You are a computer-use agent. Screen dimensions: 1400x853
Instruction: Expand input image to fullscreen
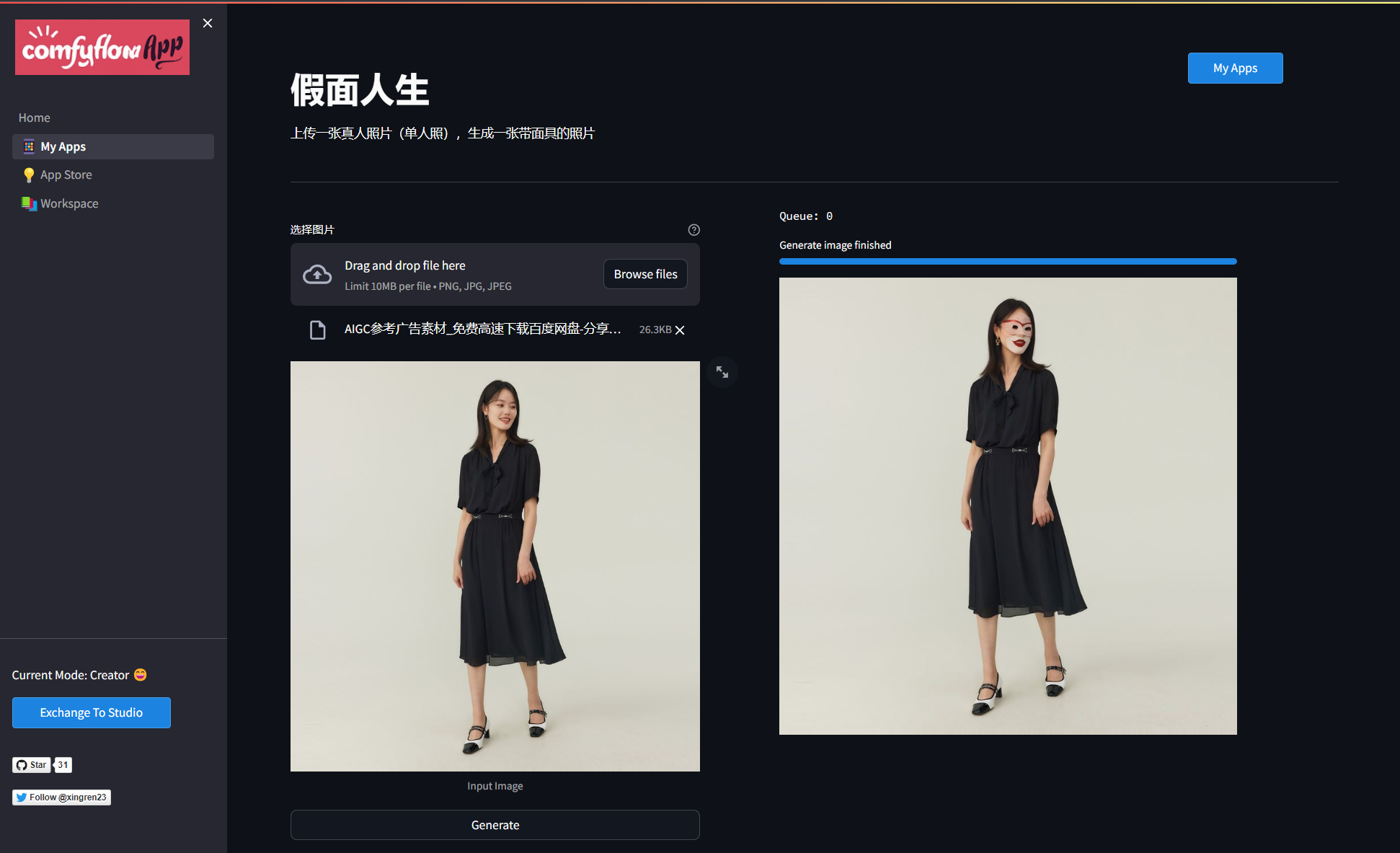722,372
